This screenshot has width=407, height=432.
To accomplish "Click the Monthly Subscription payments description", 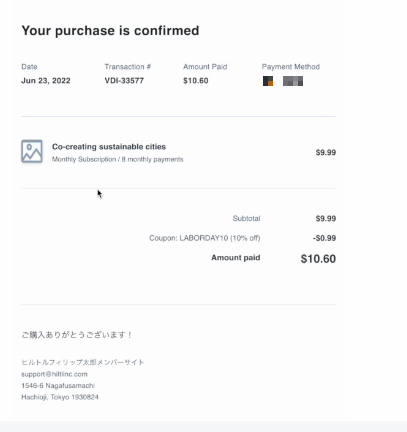I will (117, 159).
